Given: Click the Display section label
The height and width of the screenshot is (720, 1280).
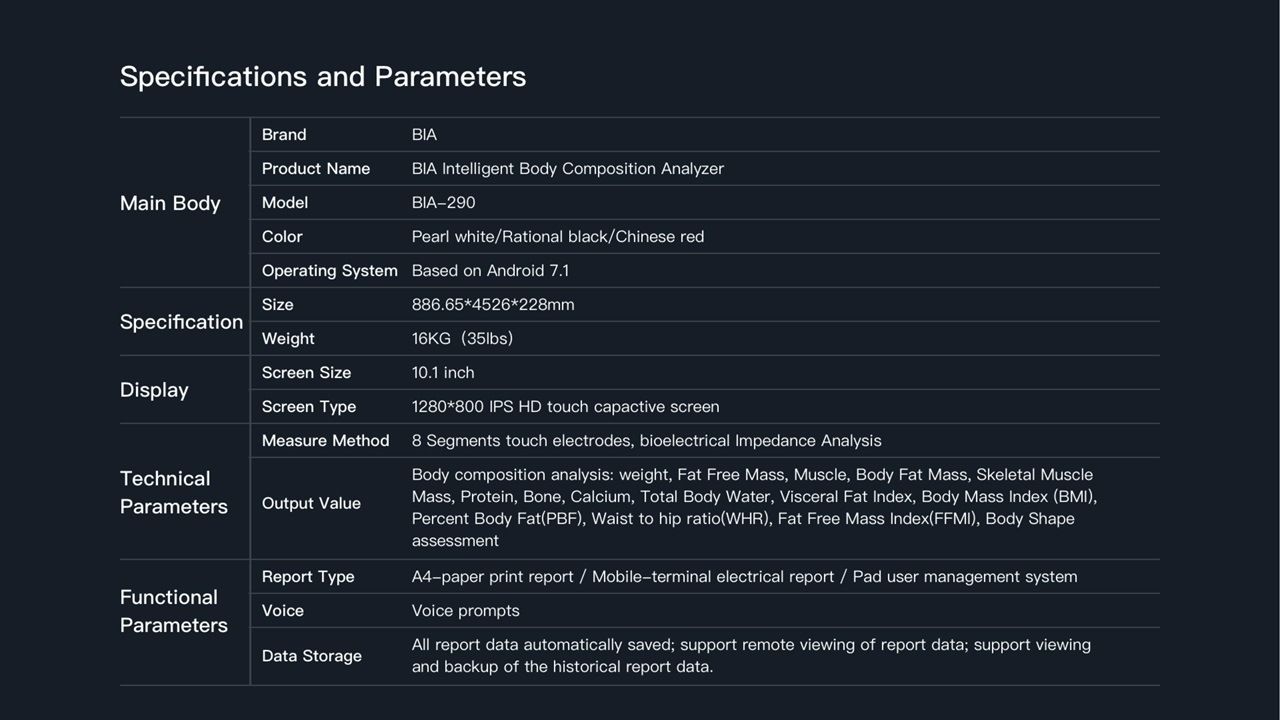Looking at the screenshot, I should [x=154, y=390].
